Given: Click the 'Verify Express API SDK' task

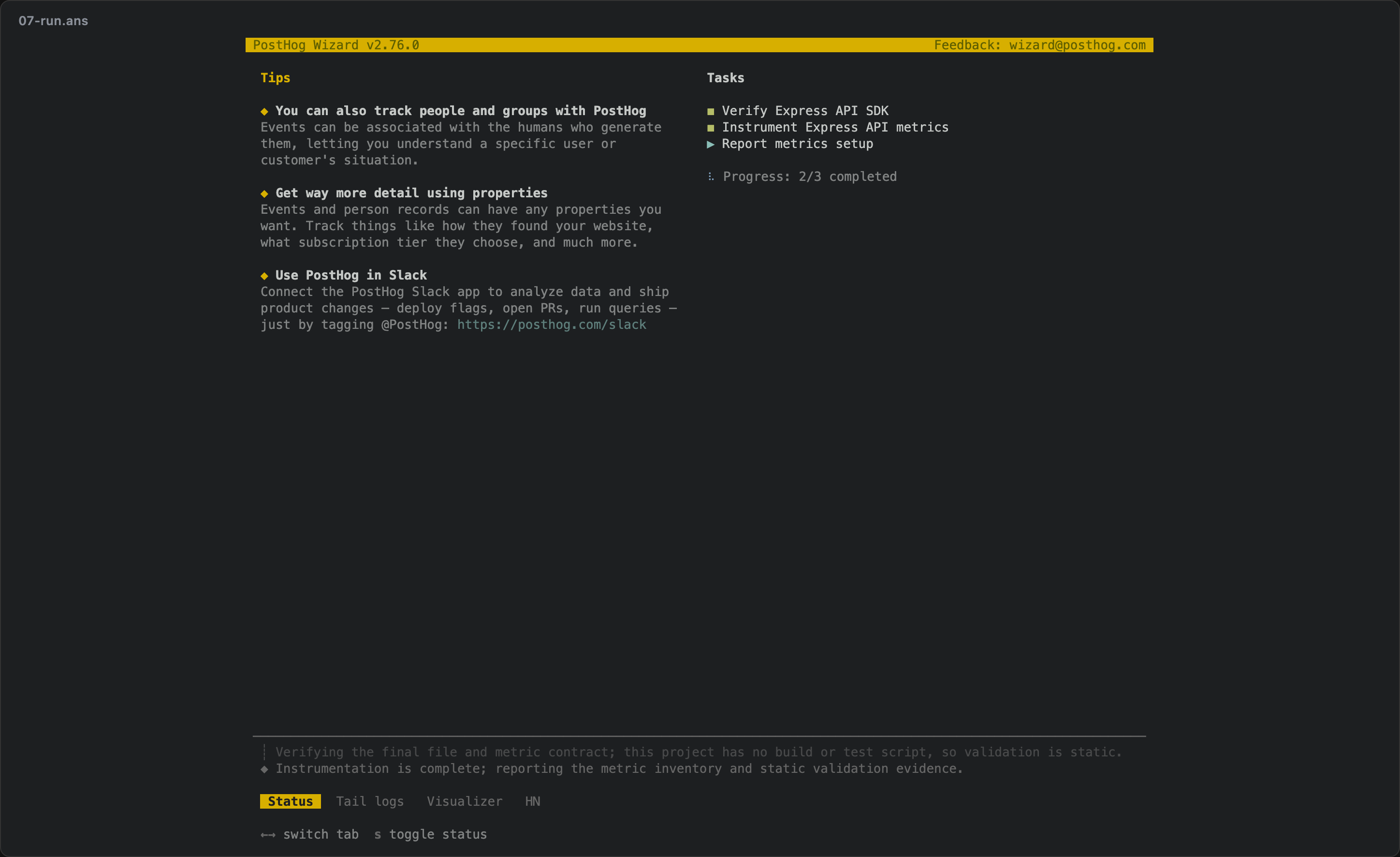Looking at the screenshot, I should pos(805,111).
